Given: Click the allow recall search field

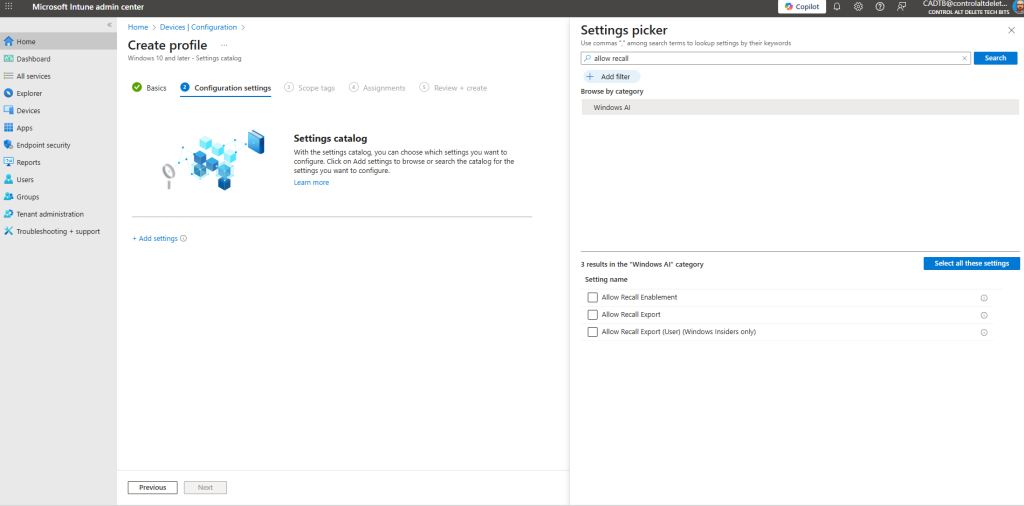Looking at the screenshot, I should click(x=775, y=58).
